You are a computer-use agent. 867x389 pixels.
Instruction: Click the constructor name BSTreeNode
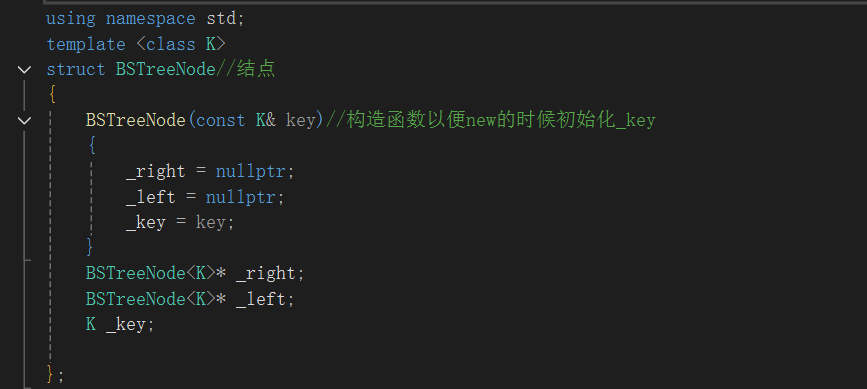pos(135,120)
